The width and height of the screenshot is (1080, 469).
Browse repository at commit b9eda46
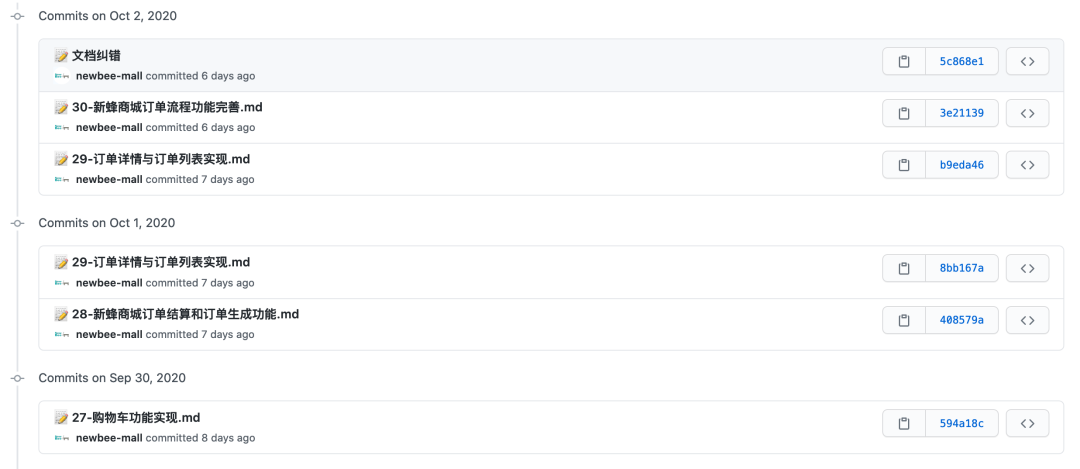tap(1028, 165)
